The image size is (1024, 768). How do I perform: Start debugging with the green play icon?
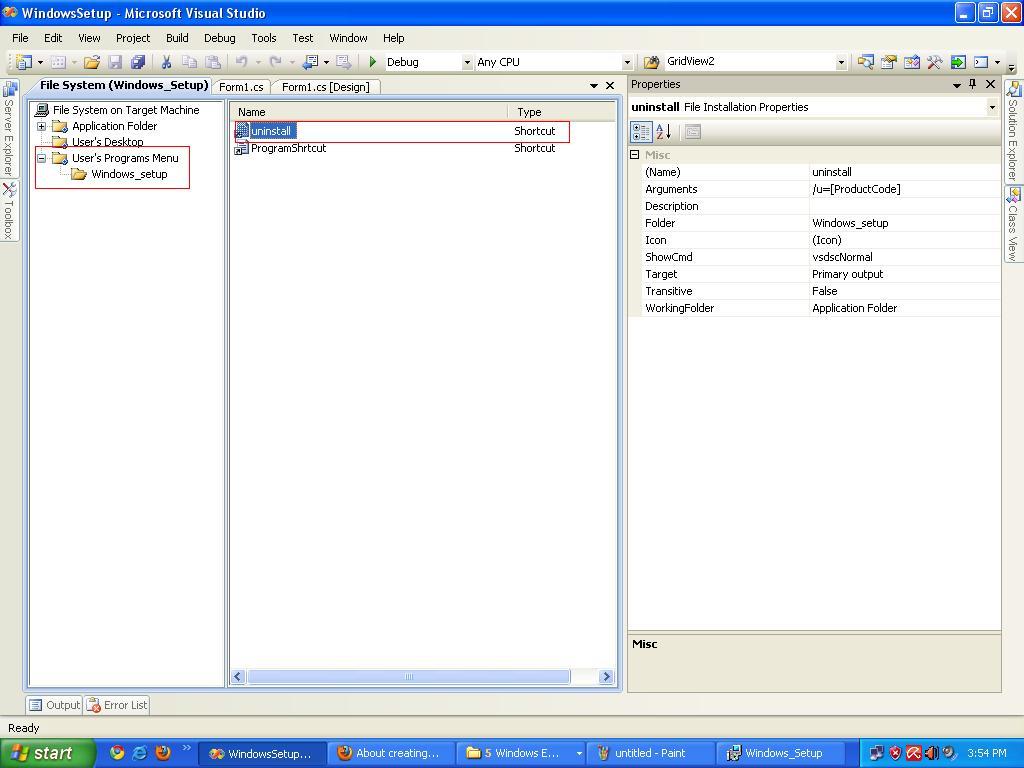372,62
